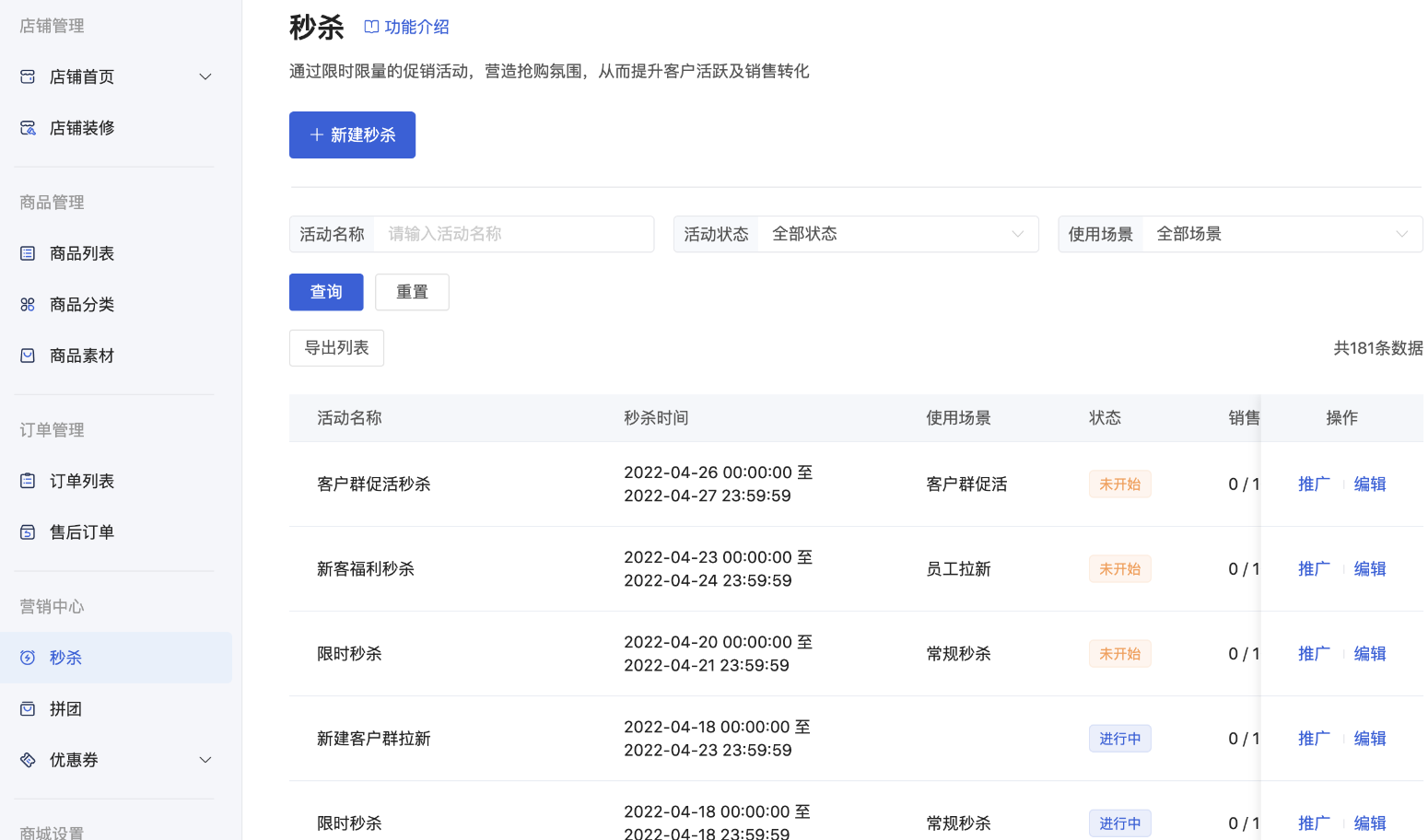
Task: Click the 活动名称 column header
Action: (349, 418)
